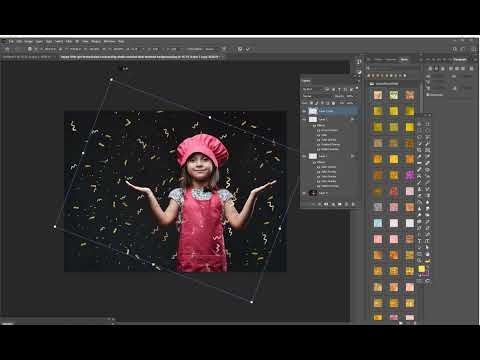Hide the selected top layer
Image resolution: width=480 pixels, height=360 pixels.
point(304,111)
